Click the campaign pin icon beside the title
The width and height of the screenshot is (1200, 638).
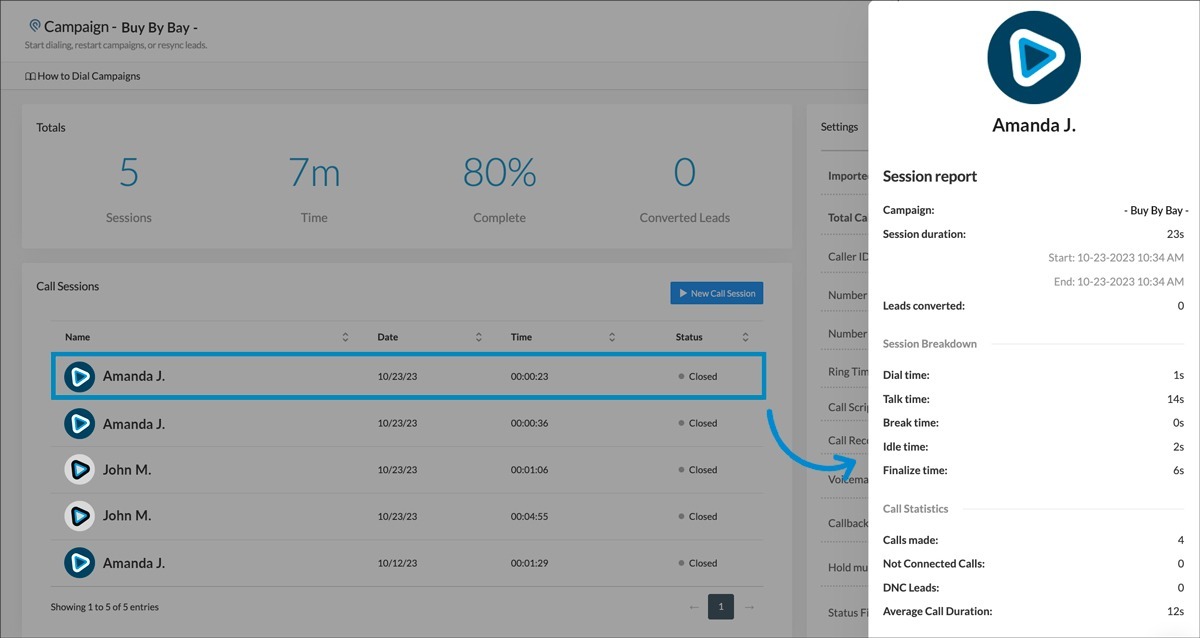pyautogui.click(x=35, y=26)
